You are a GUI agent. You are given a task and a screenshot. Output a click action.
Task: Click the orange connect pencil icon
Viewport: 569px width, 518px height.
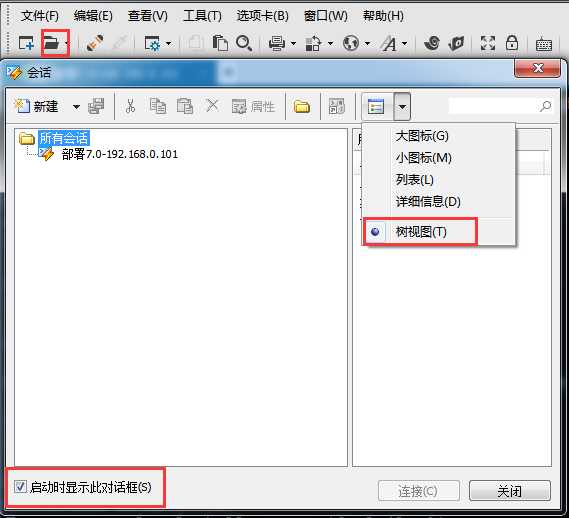[95, 43]
